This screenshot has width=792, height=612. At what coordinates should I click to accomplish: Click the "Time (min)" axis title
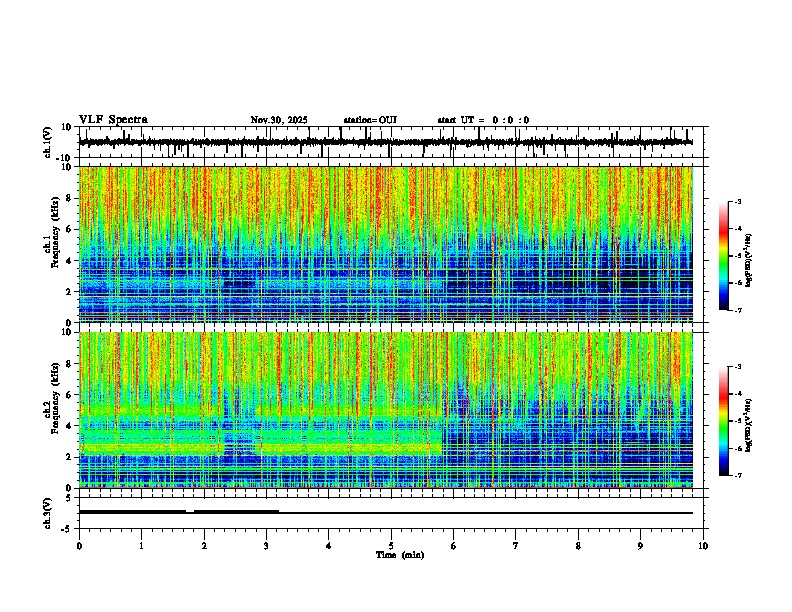tap(400, 555)
